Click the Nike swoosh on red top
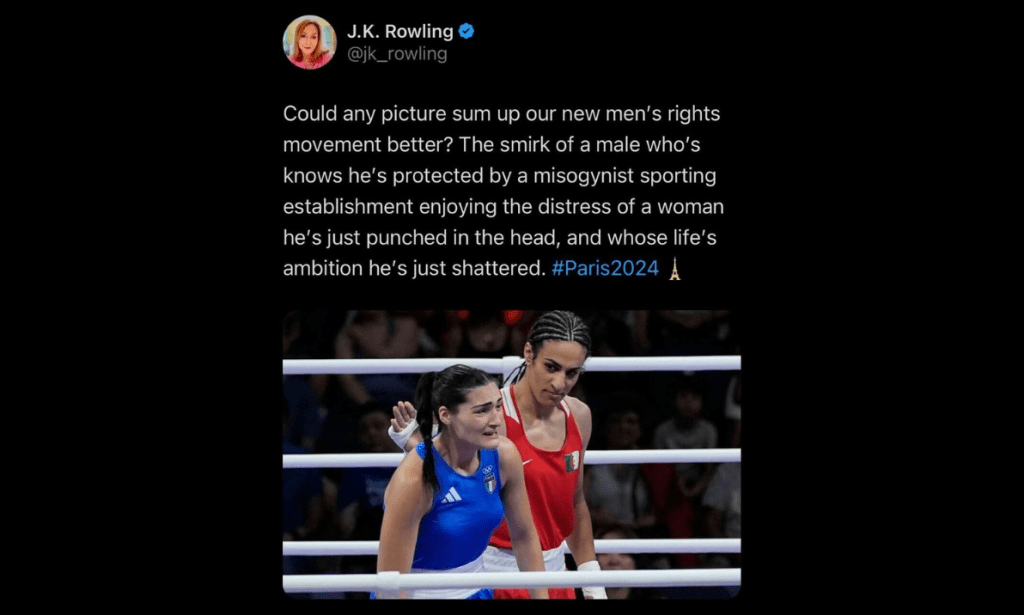This screenshot has height=615, width=1024. click(x=526, y=463)
